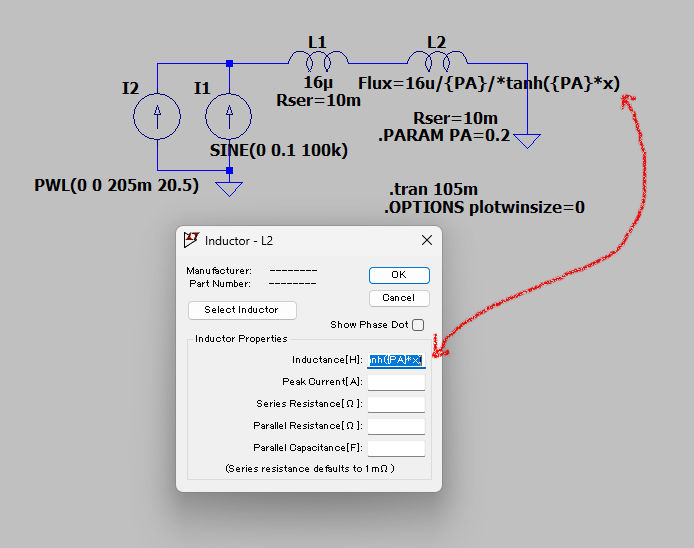Click the ground symbol below I1
This screenshot has width=694, height=548.
pyautogui.click(x=230, y=188)
